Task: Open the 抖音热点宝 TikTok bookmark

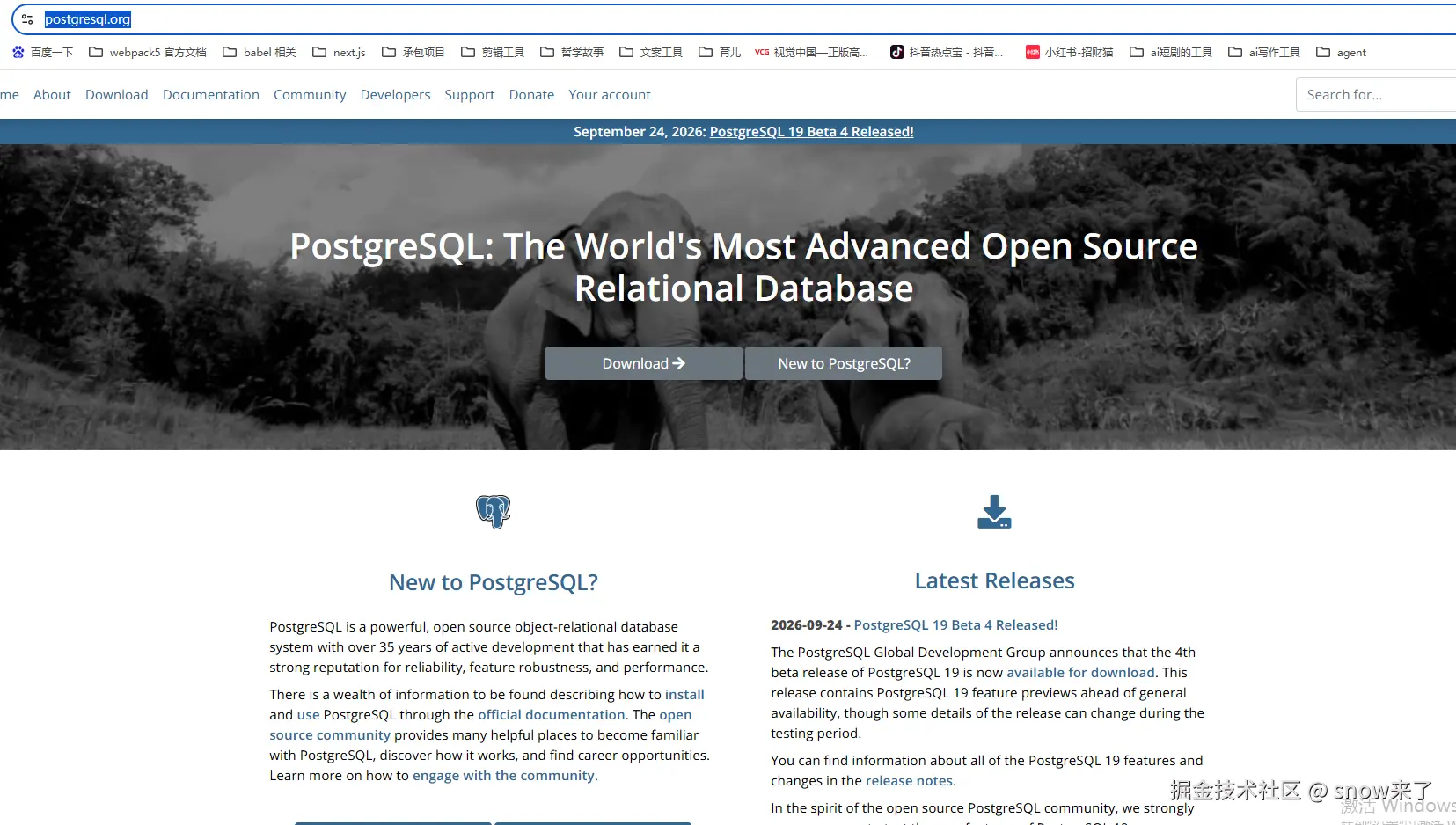Action: (947, 53)
